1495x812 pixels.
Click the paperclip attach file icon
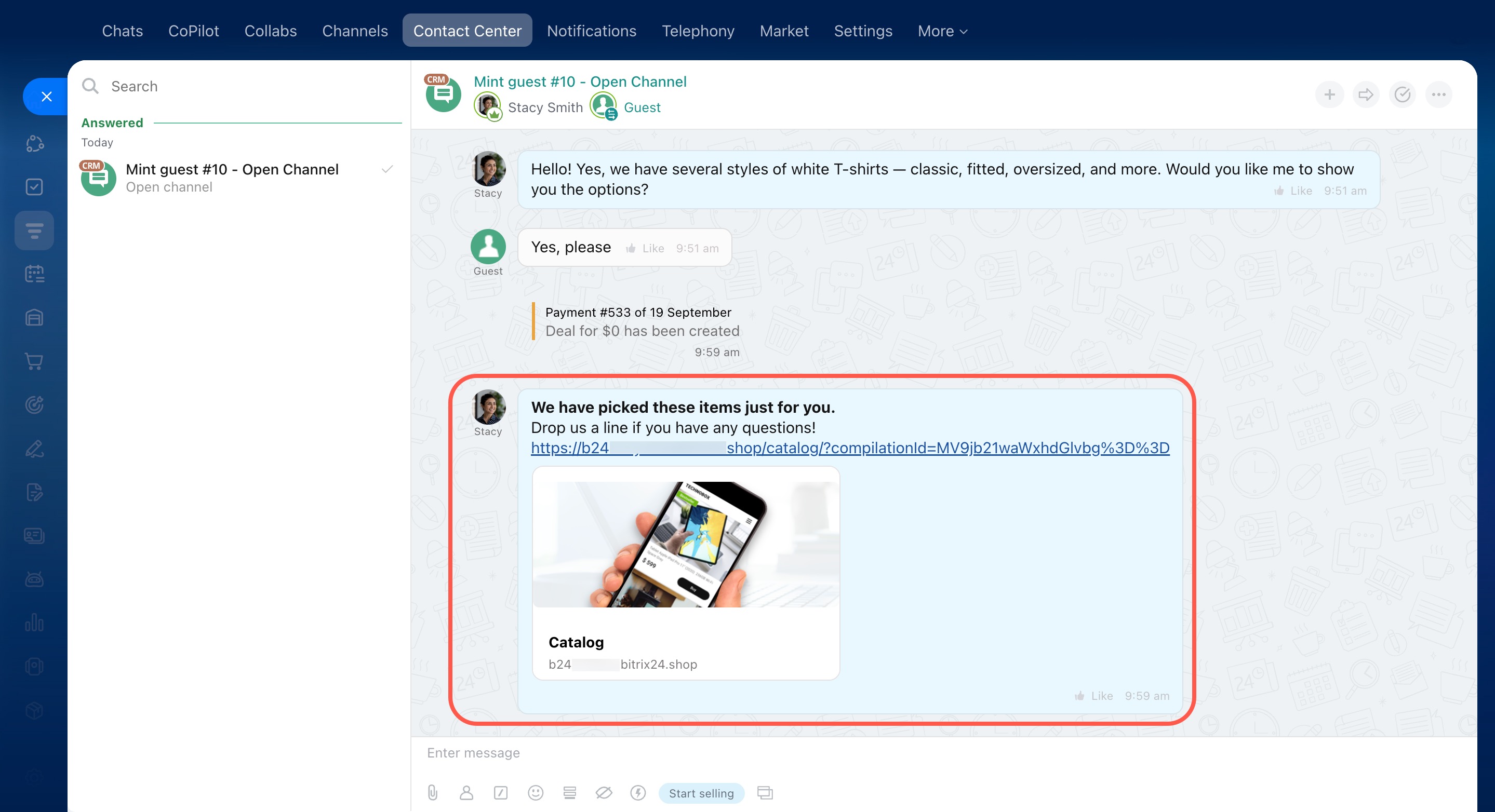[432, 792]
